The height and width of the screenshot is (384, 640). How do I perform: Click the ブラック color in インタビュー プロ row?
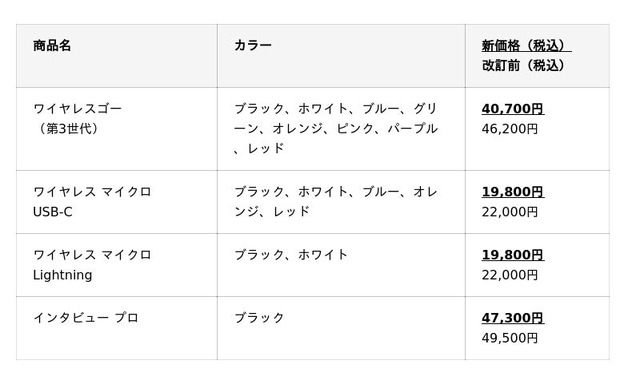click(x=259, y=317)
